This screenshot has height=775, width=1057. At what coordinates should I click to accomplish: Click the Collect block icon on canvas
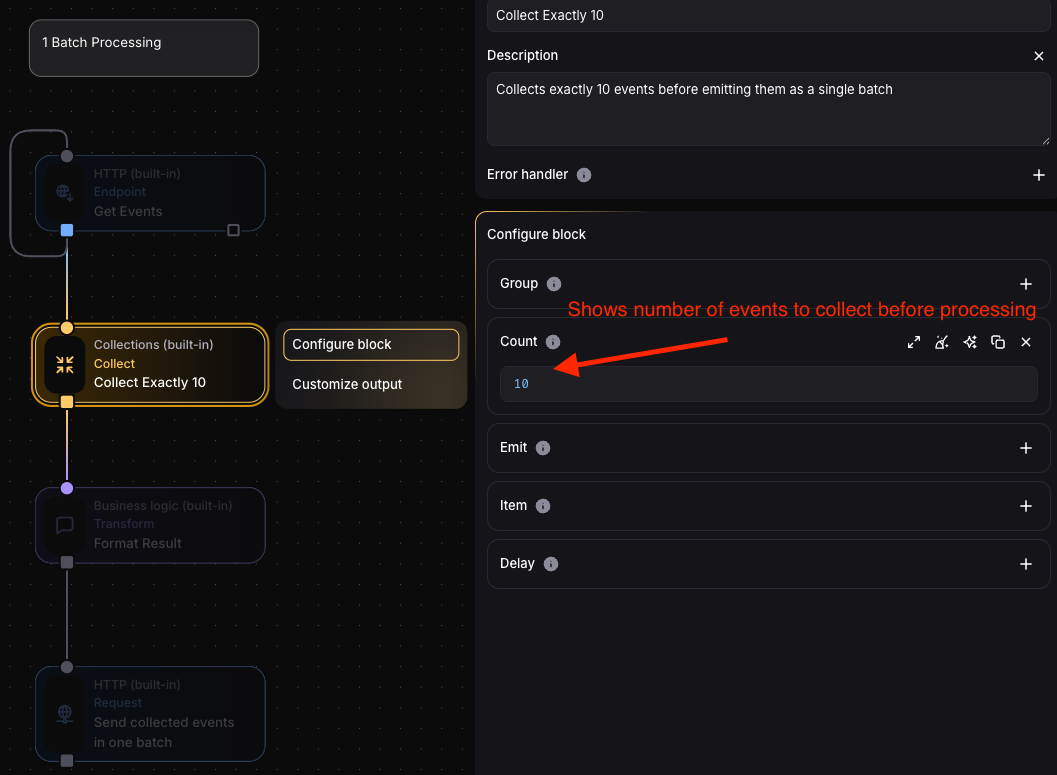(x=65, y=364)
